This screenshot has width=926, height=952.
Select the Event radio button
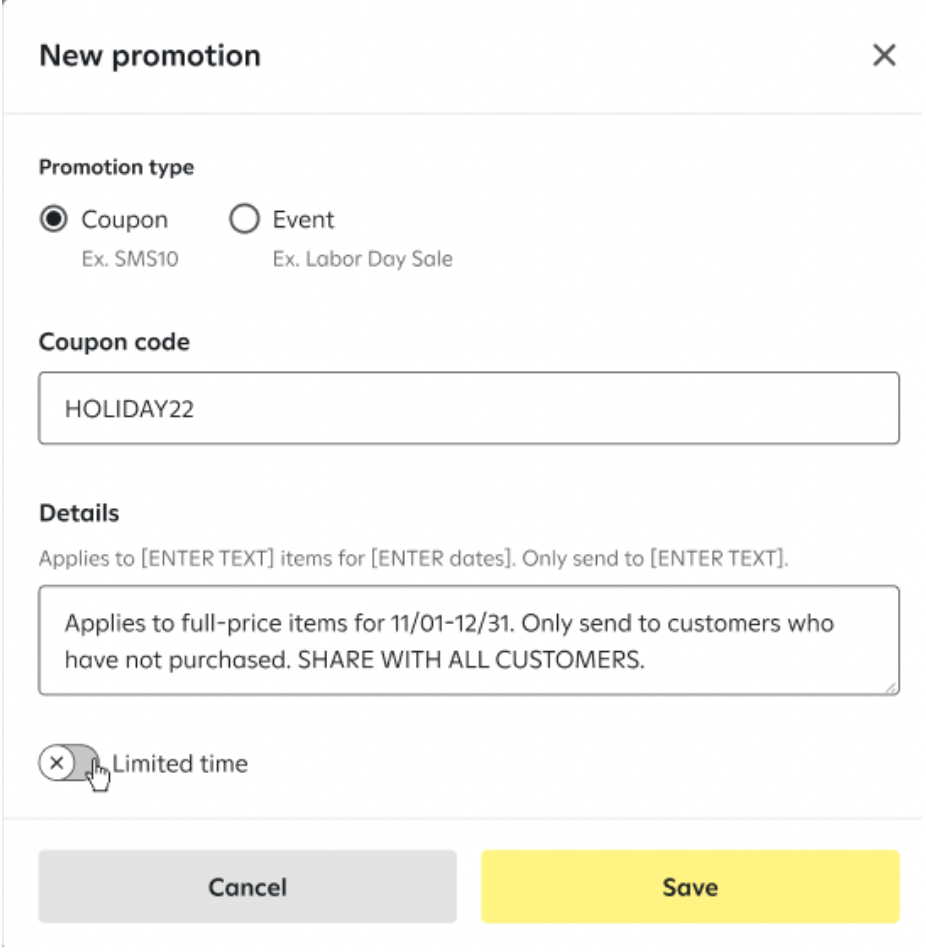[x=245, y=220]
